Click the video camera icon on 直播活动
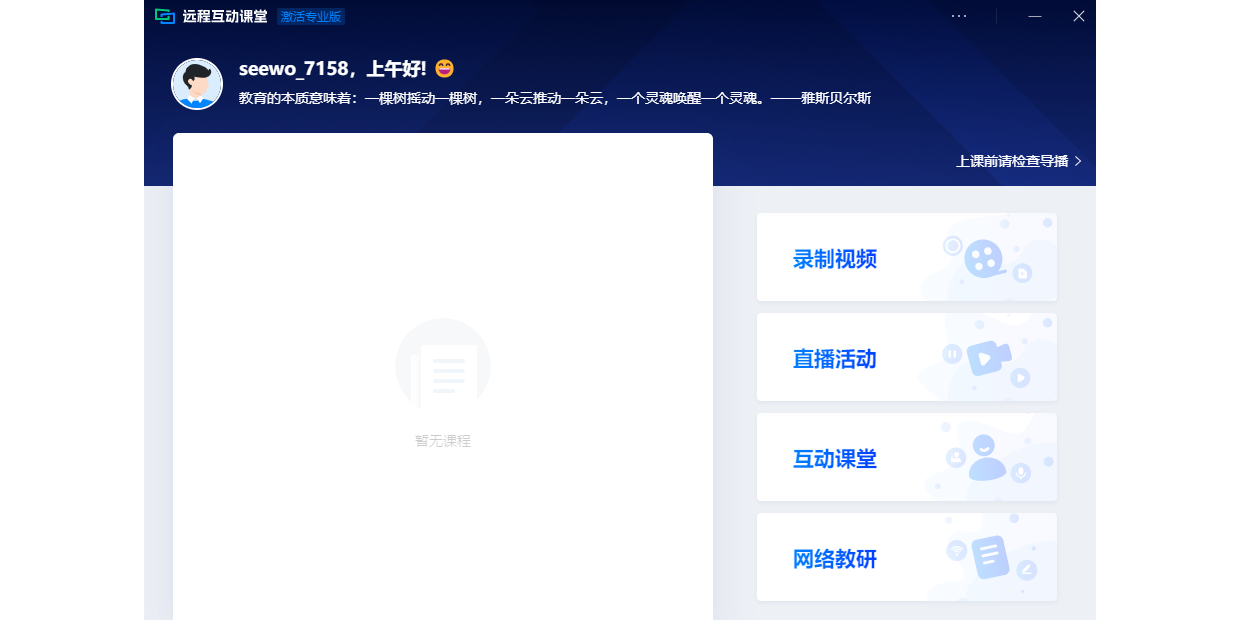The image size is (1240, 620). 988,358
